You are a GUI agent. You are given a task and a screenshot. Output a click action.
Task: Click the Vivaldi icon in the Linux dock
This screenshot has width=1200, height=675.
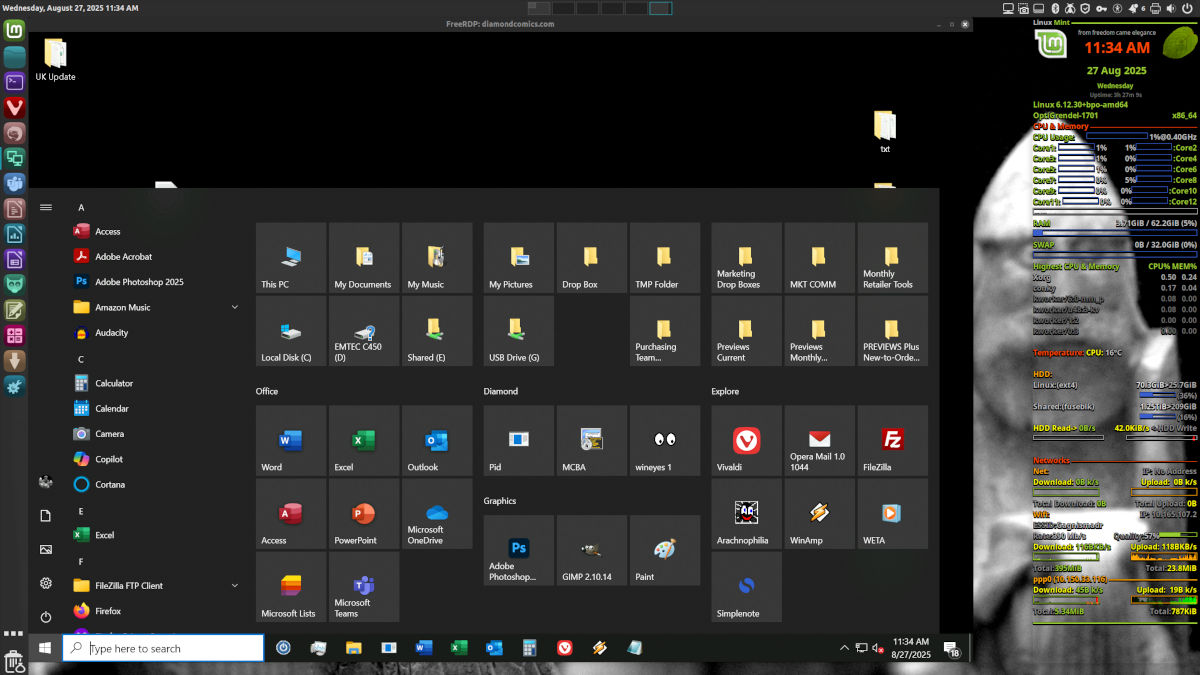coord(14,107)
